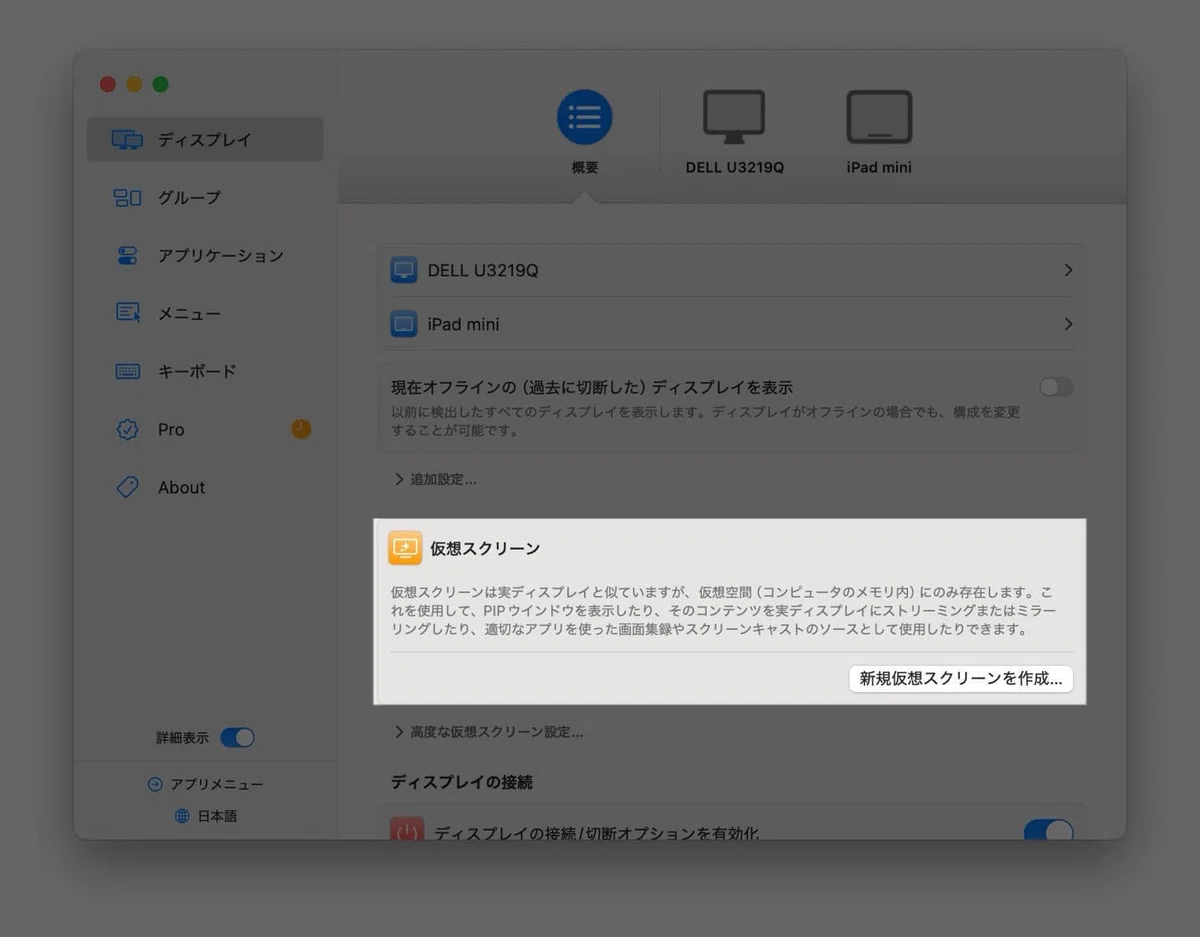Toggle the 詳細表示 switch
Screen dimensions: 1200x937
(237, 738)
